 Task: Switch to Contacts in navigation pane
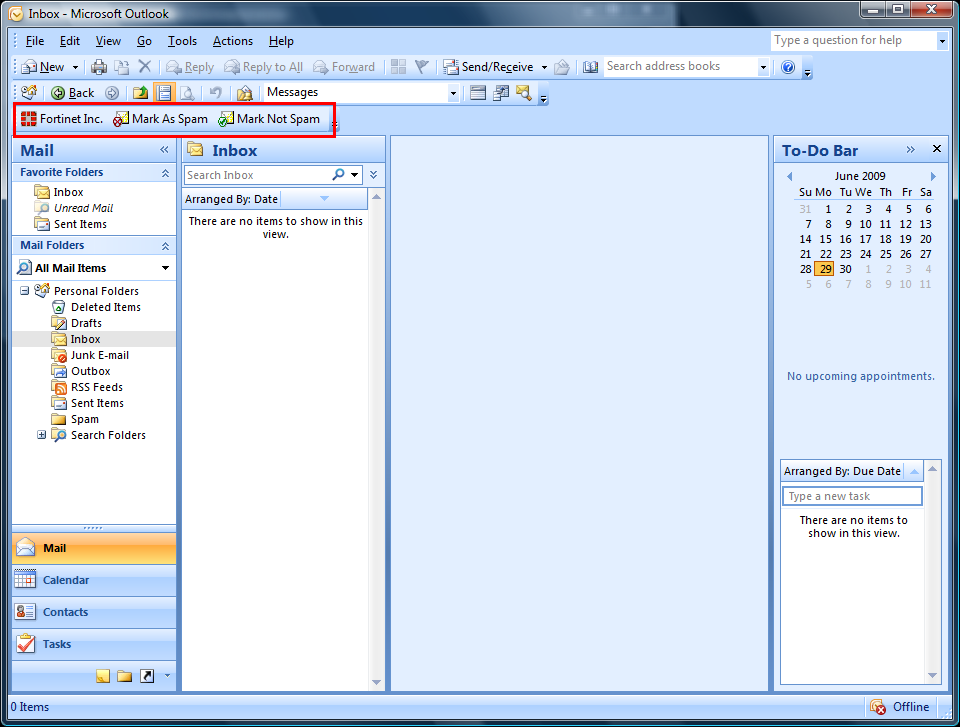(94, 612)
